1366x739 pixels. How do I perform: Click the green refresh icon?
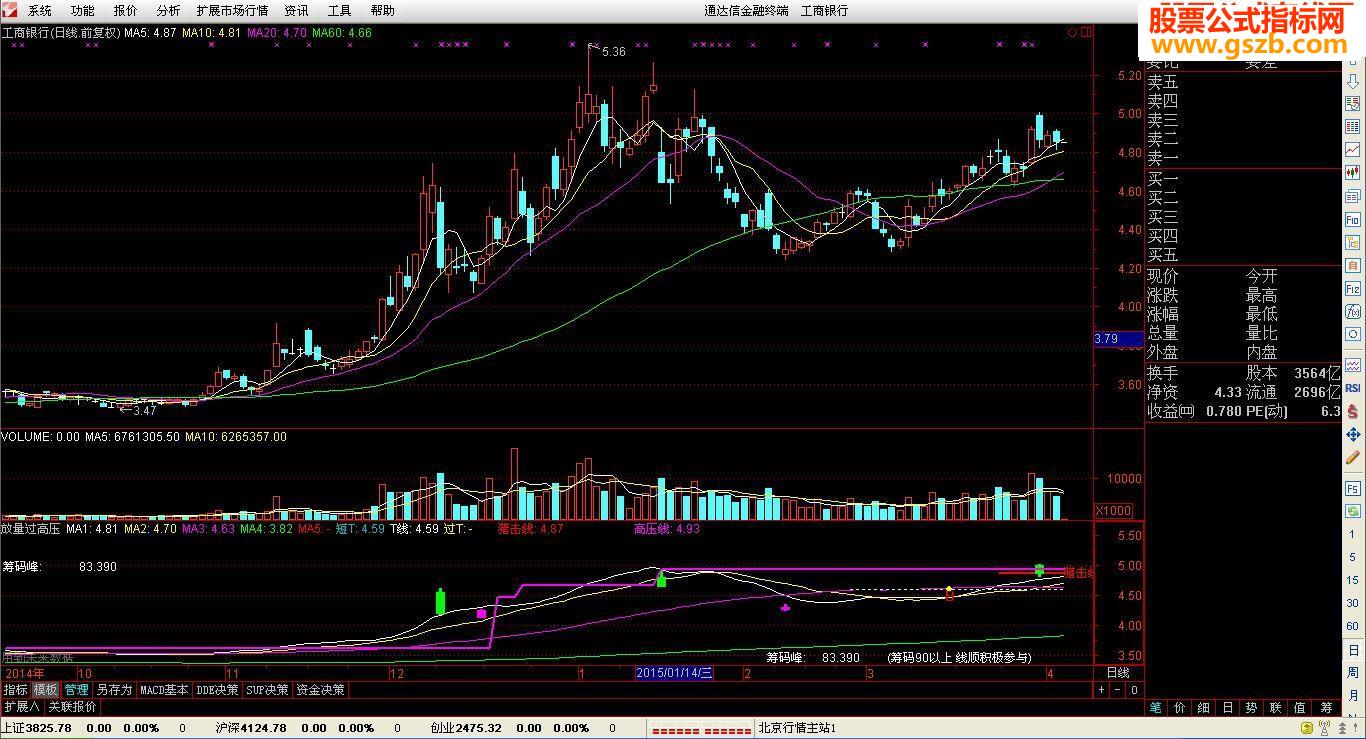(x=1353, y=511)
